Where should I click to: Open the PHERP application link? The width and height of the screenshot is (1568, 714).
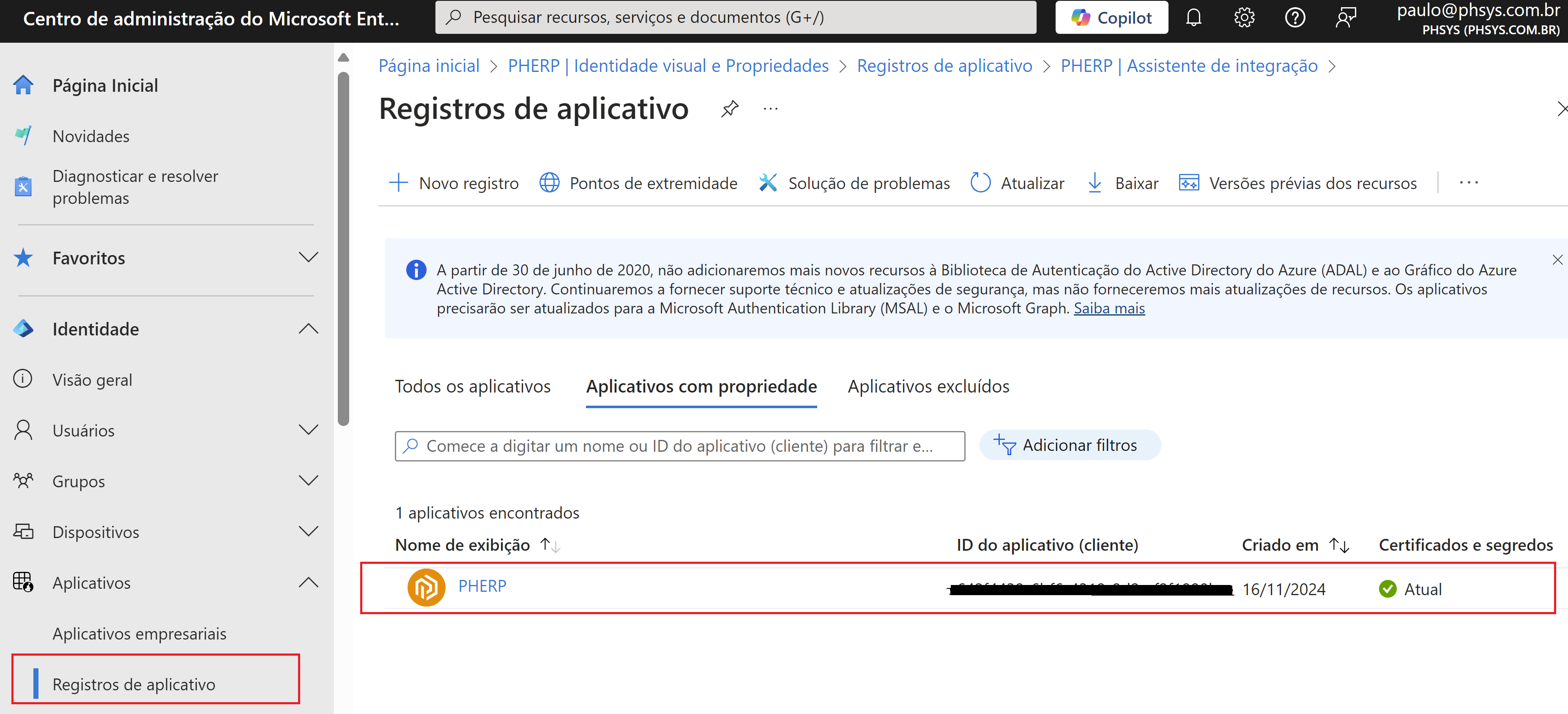(x=482, y=586)
